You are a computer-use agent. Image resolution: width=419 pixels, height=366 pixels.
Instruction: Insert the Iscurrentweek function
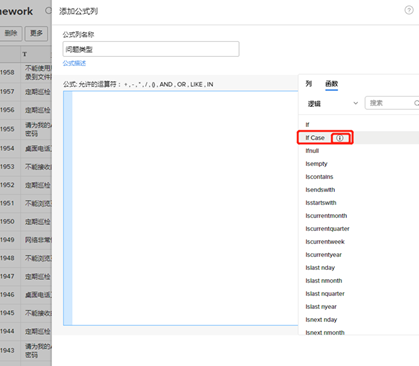pyautogui.click(x=325, y=242)
